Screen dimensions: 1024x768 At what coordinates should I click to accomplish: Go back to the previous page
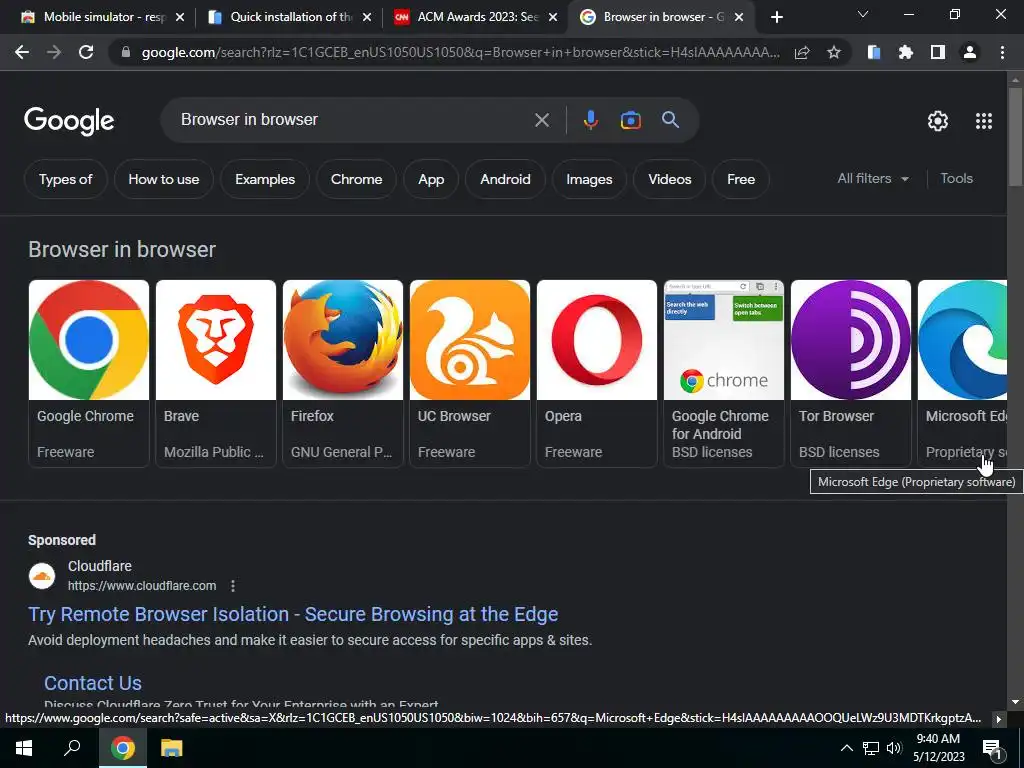pos(22,52)
